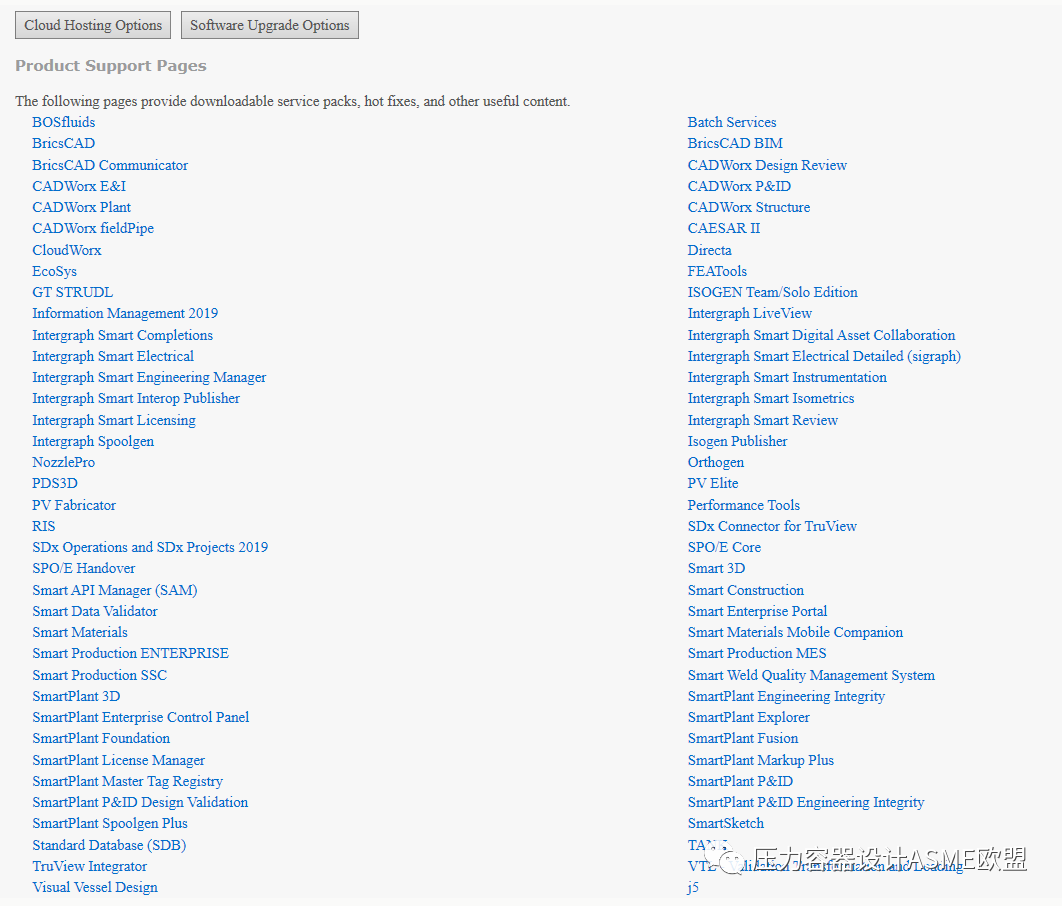Open SmartPlant P&ID Design Validation link
Image resolution: width=1062 pixels, height=906 pixels.
[x=140, y=802]
